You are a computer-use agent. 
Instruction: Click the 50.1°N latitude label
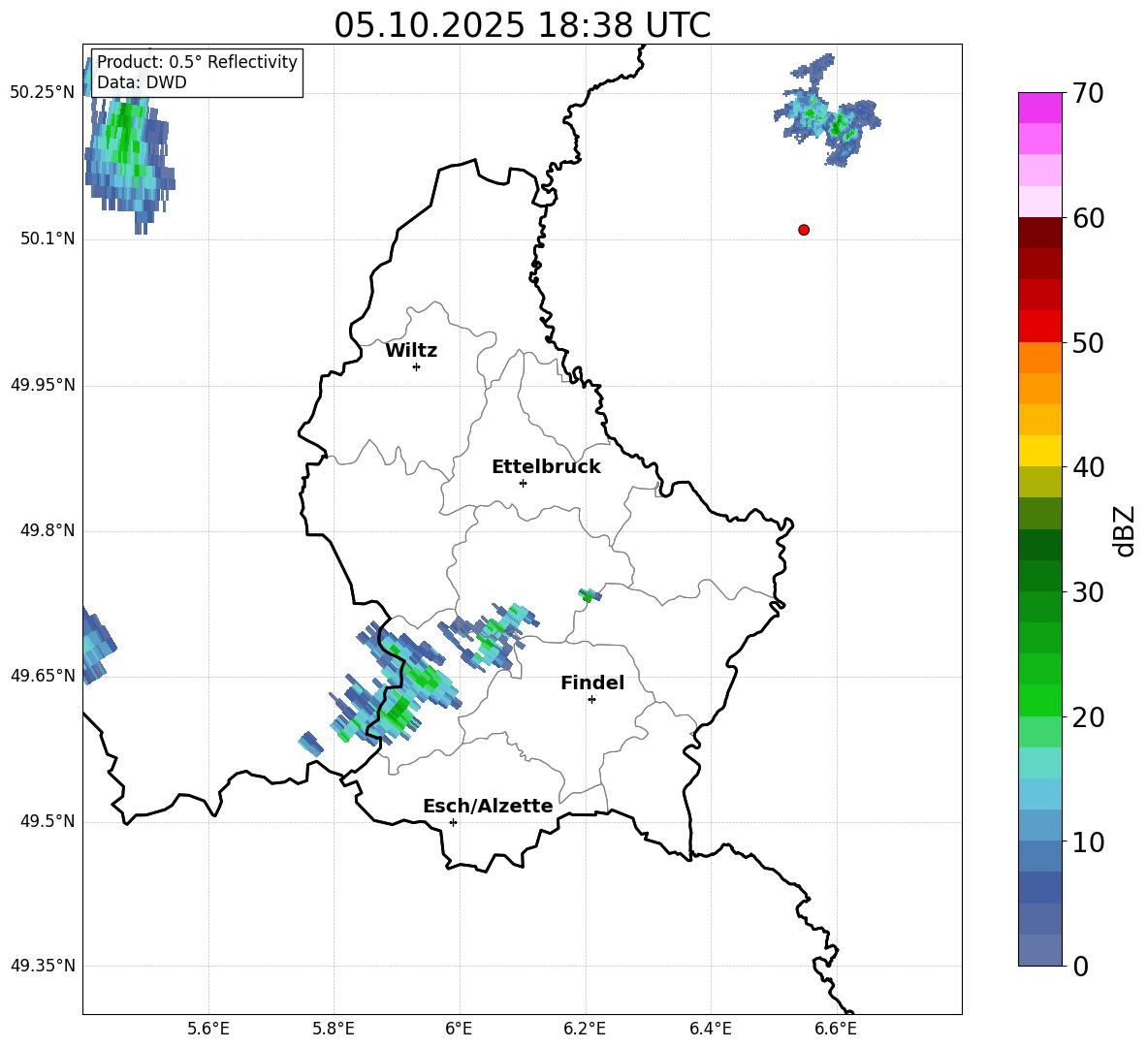click(48, 239)
